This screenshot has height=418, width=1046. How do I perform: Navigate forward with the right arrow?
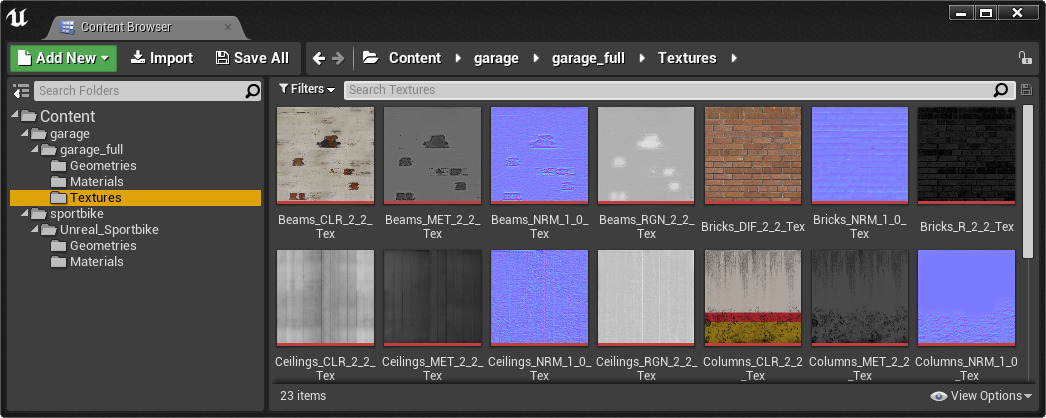tap(338, 59)
